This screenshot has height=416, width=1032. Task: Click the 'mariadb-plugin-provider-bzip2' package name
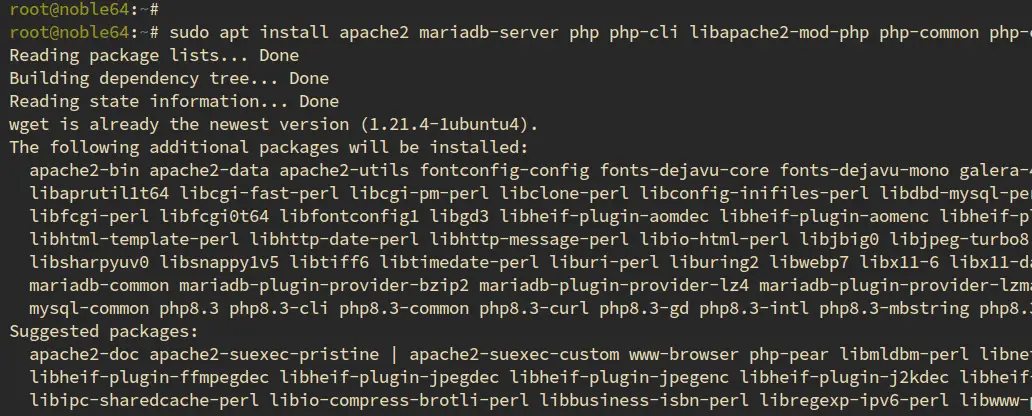324,286
